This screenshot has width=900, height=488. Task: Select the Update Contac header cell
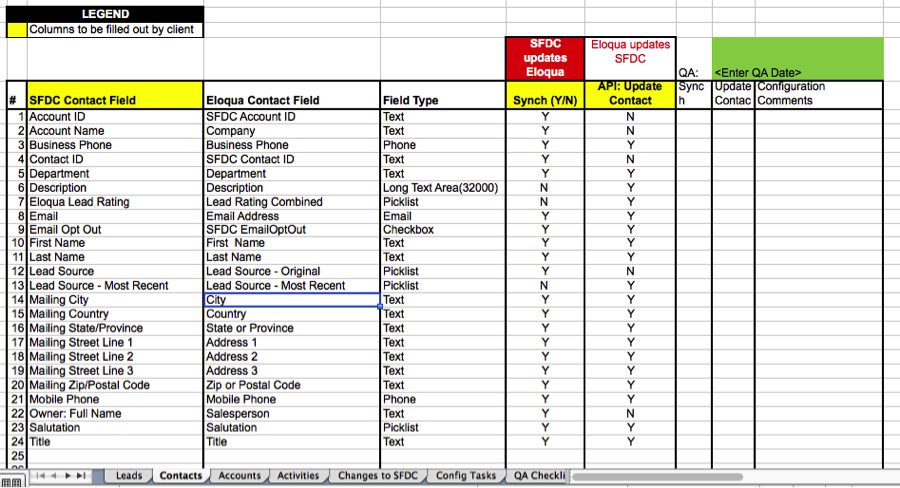click(733, 95)
